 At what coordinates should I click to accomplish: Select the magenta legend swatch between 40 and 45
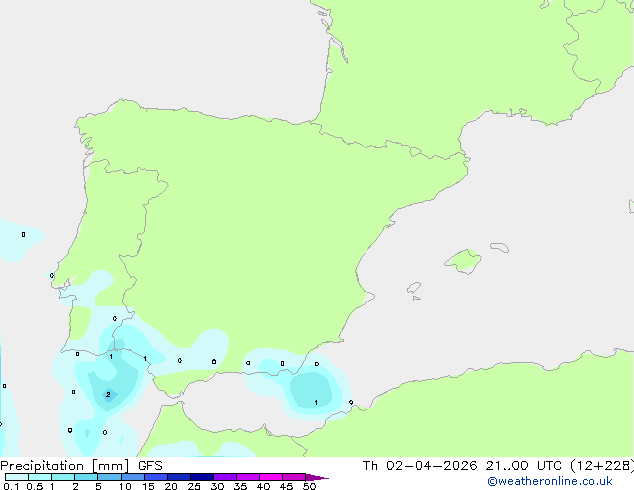(271, 477)
